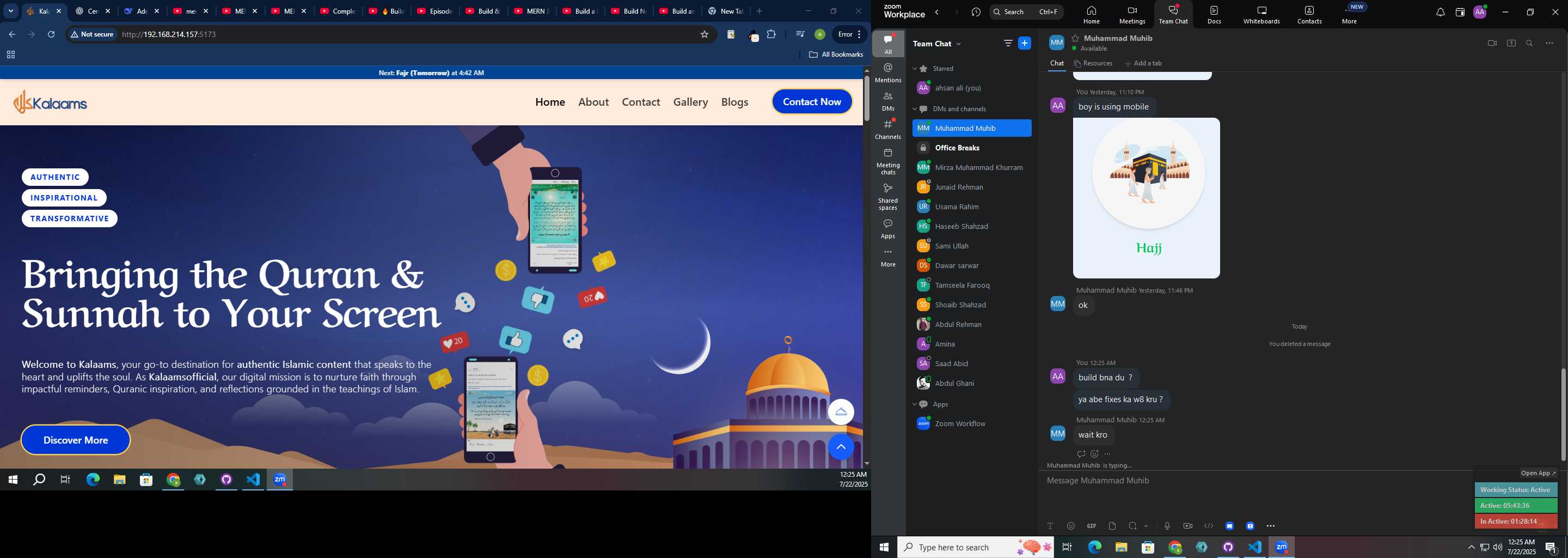This screenshot has width=1568, height=558.
Task: Open Zoom notifications bell
Action: point(1440,12)
